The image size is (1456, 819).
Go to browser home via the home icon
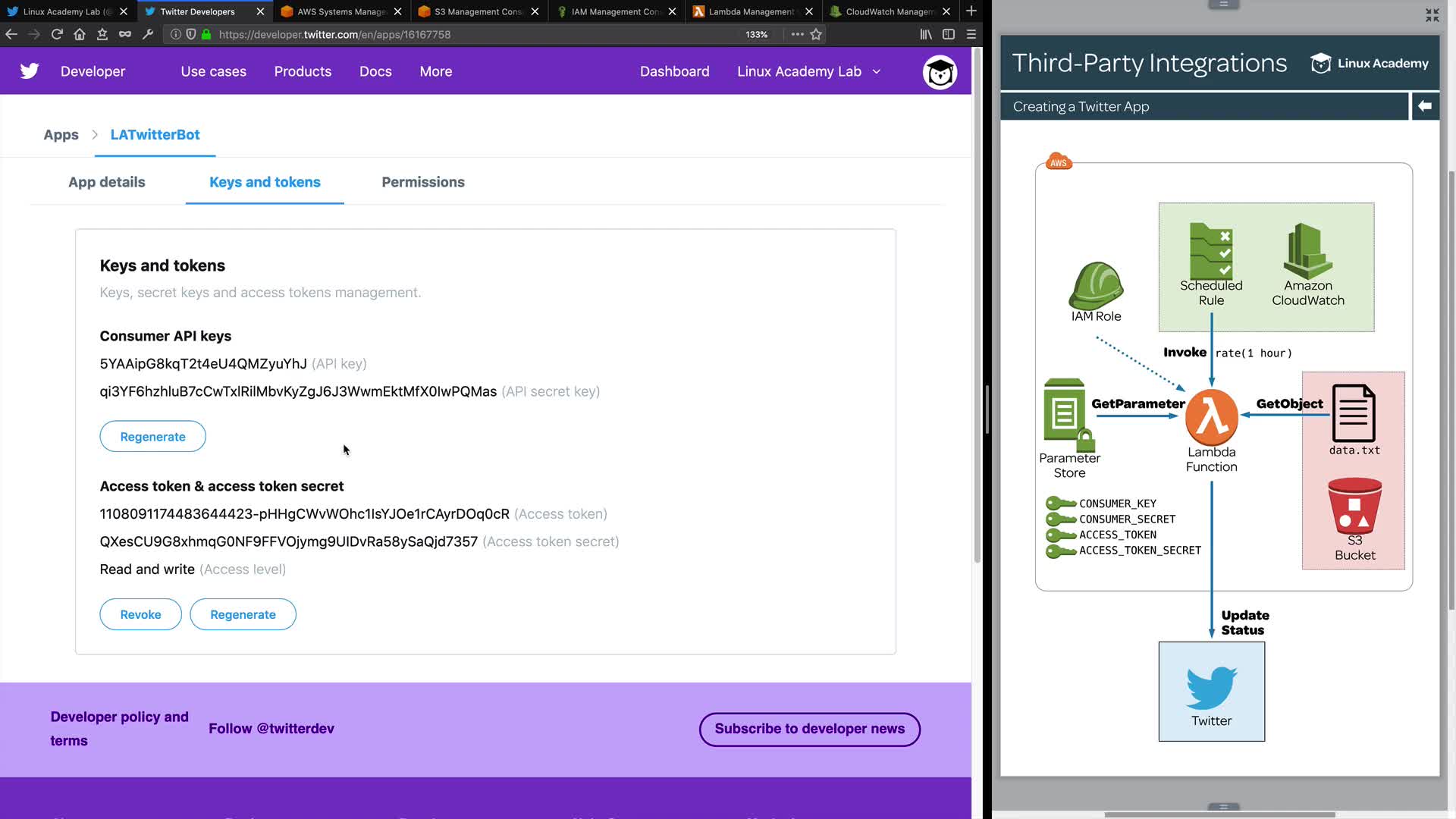80,34
